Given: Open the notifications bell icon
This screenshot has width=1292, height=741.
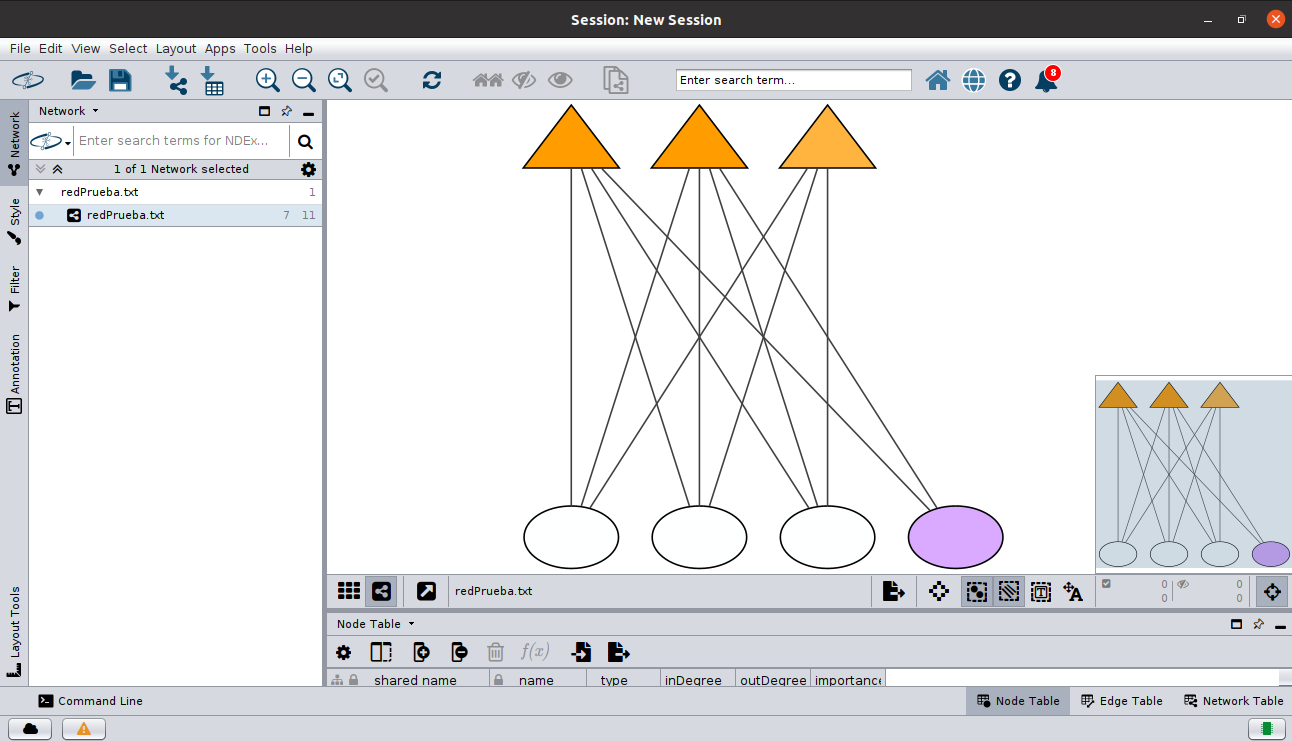Looking at the screenshot, I should pos(1046,81).
